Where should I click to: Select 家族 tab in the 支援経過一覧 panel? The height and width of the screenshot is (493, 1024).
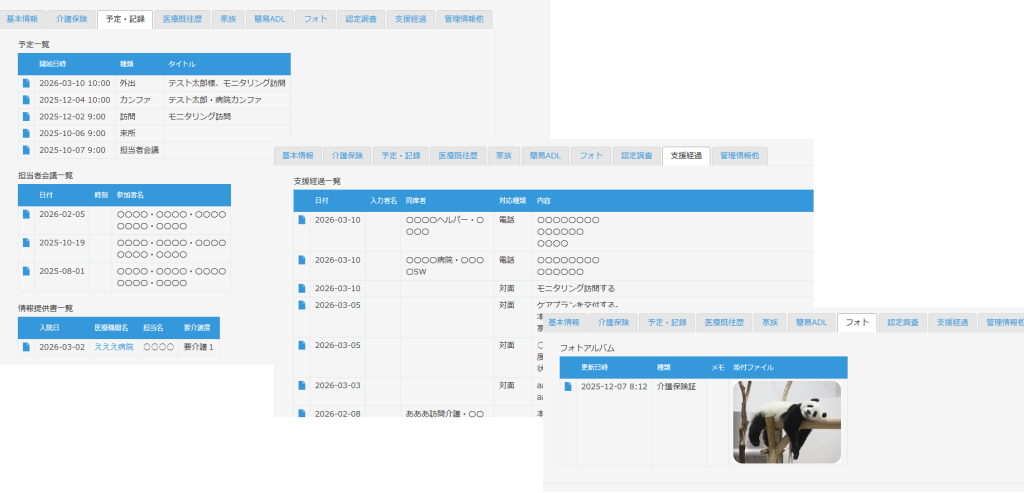(x=501, y=156)
